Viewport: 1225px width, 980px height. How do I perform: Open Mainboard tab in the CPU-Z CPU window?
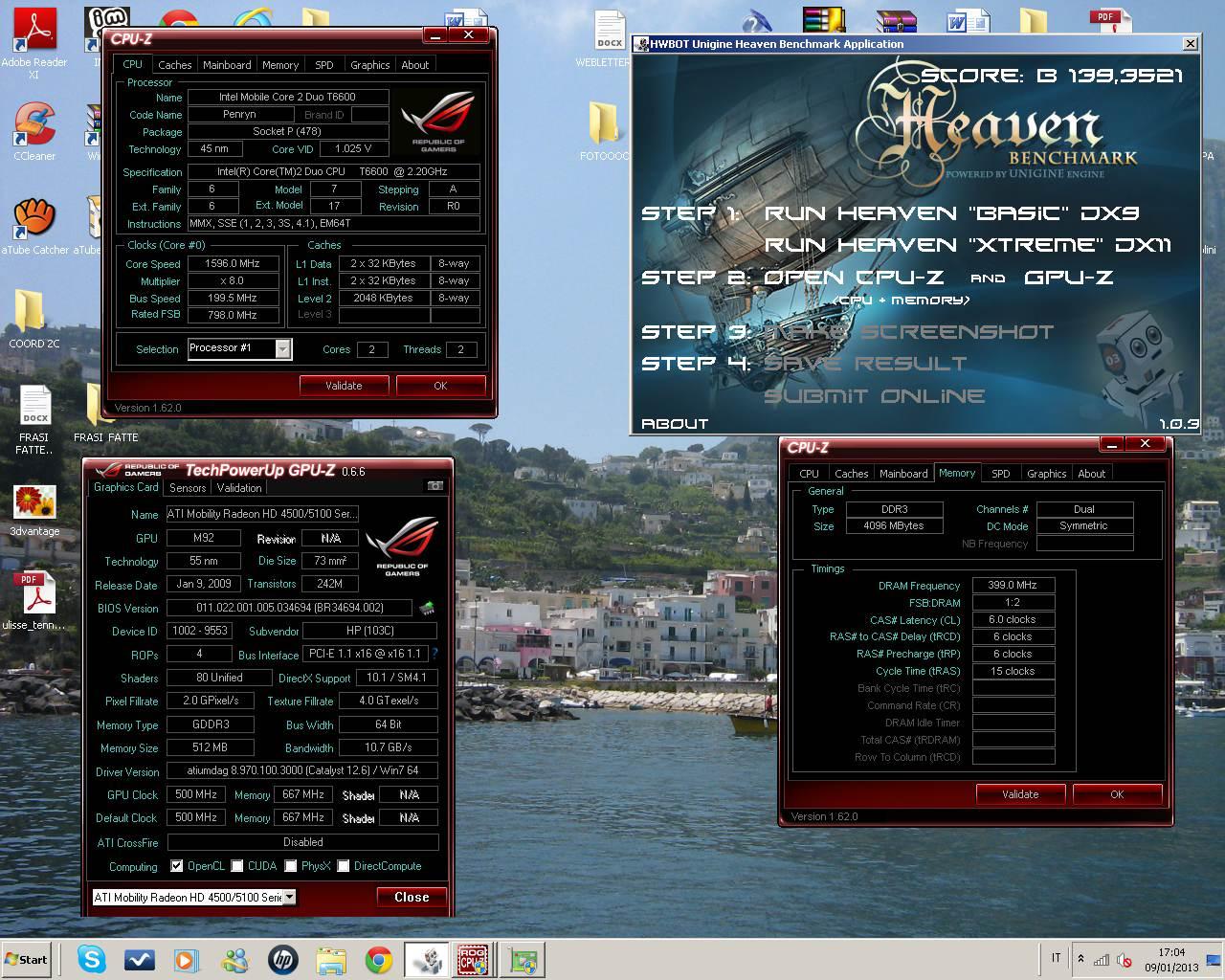pos(227,65)
